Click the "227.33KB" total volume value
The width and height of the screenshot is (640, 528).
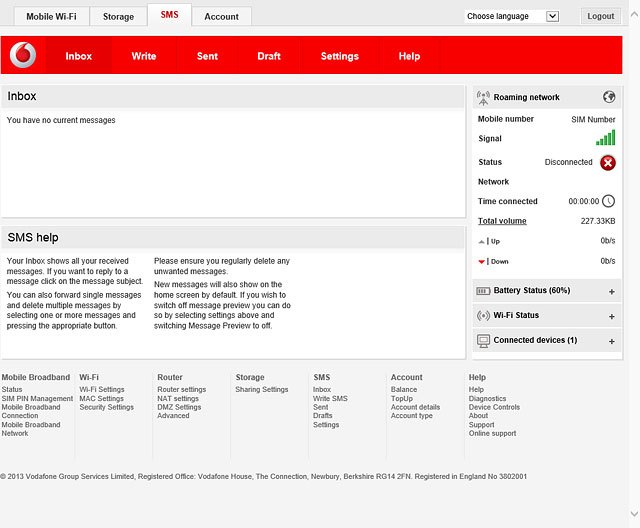click(x=598, y=221)
